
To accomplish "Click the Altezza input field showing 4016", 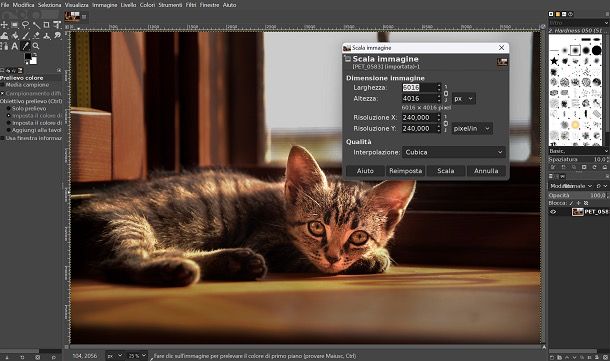I will pyautogui.click(x=419, y=99).
